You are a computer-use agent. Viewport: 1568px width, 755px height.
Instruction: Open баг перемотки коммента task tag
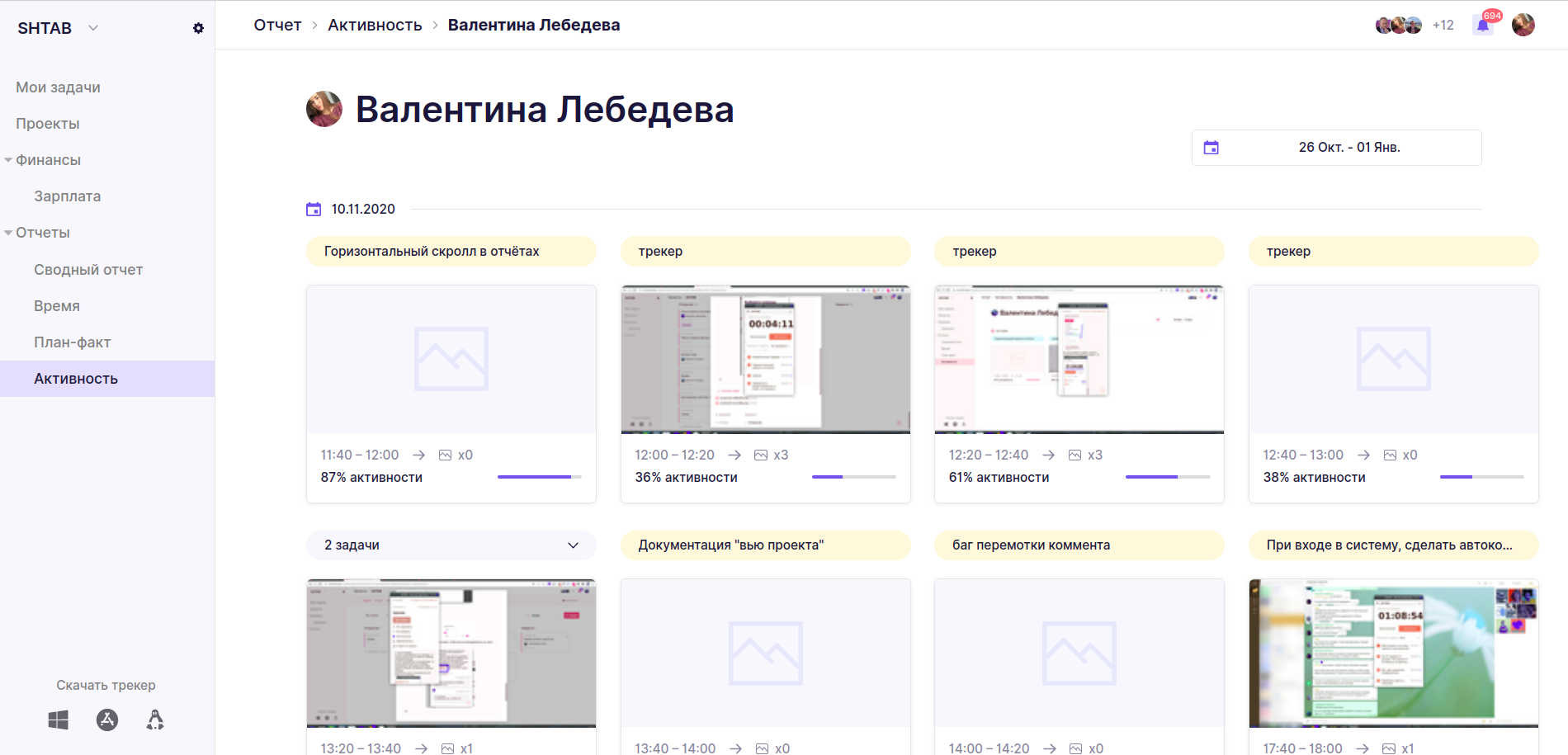(x=1079, y=545)
